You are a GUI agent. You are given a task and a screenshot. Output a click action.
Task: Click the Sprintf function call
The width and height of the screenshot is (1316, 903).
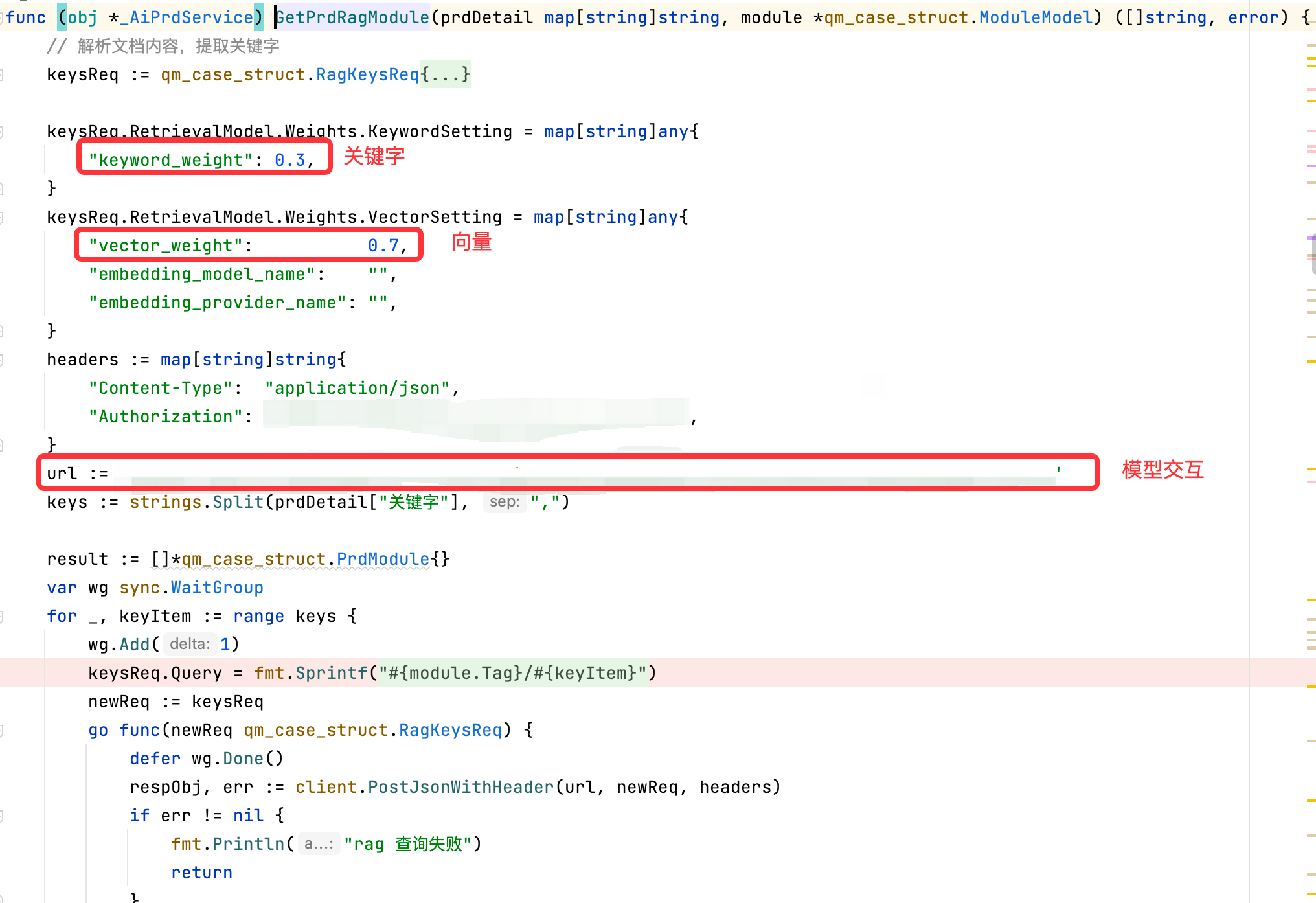[332, 673]
